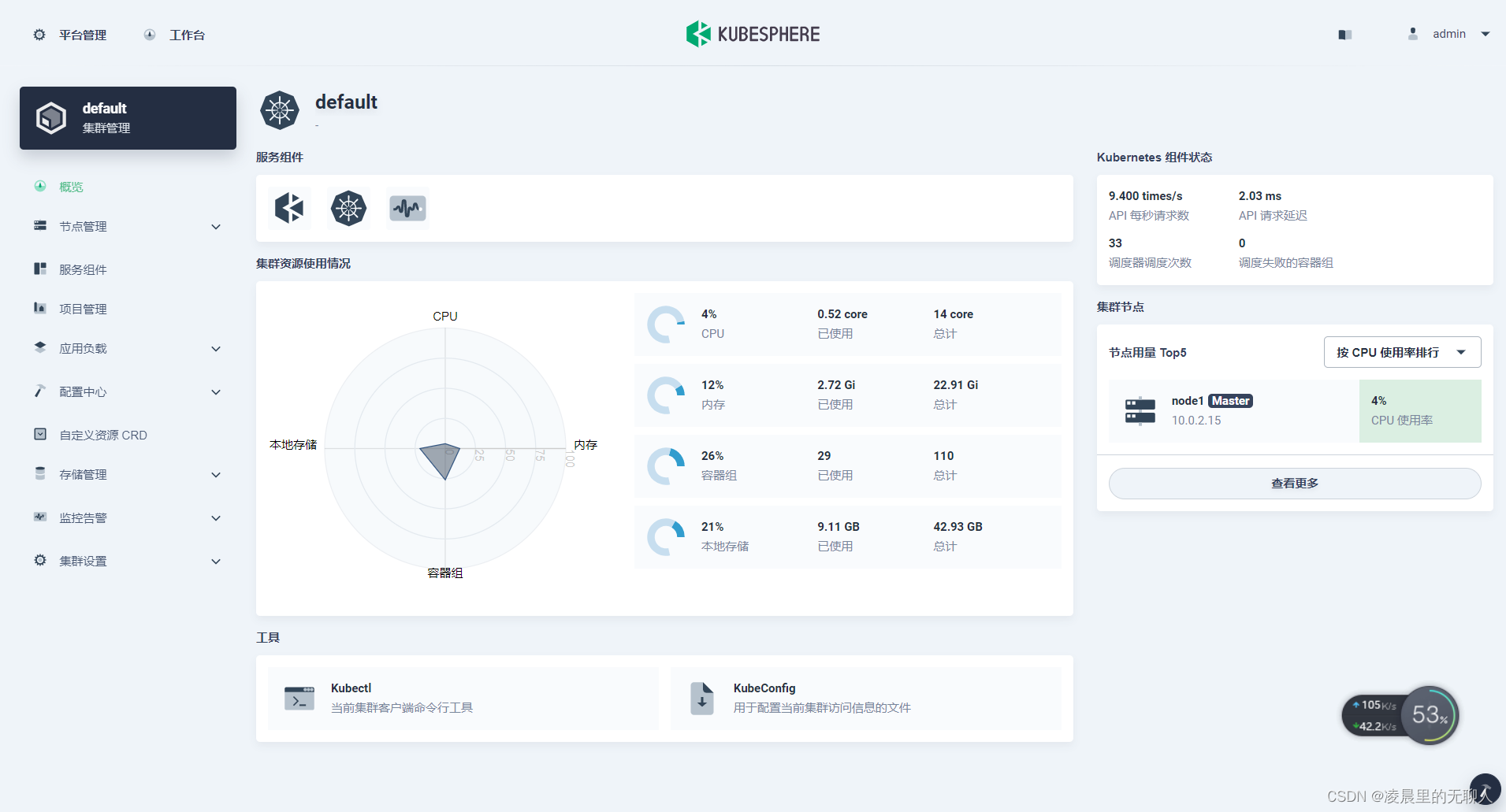
Task: Click the 查看更多 button
Action: click(1295, 484)
